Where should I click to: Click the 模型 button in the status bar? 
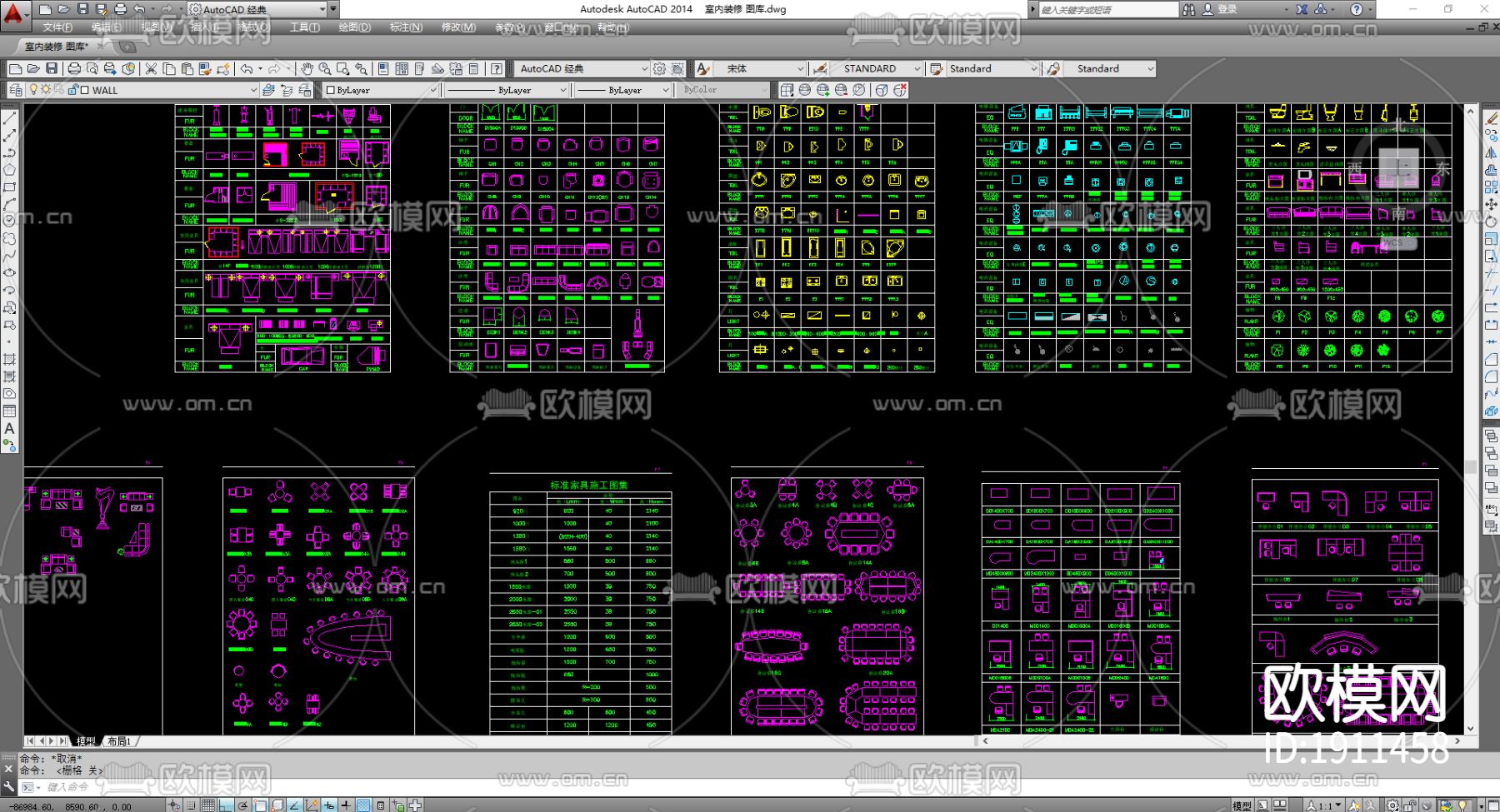pos(1241,805)
